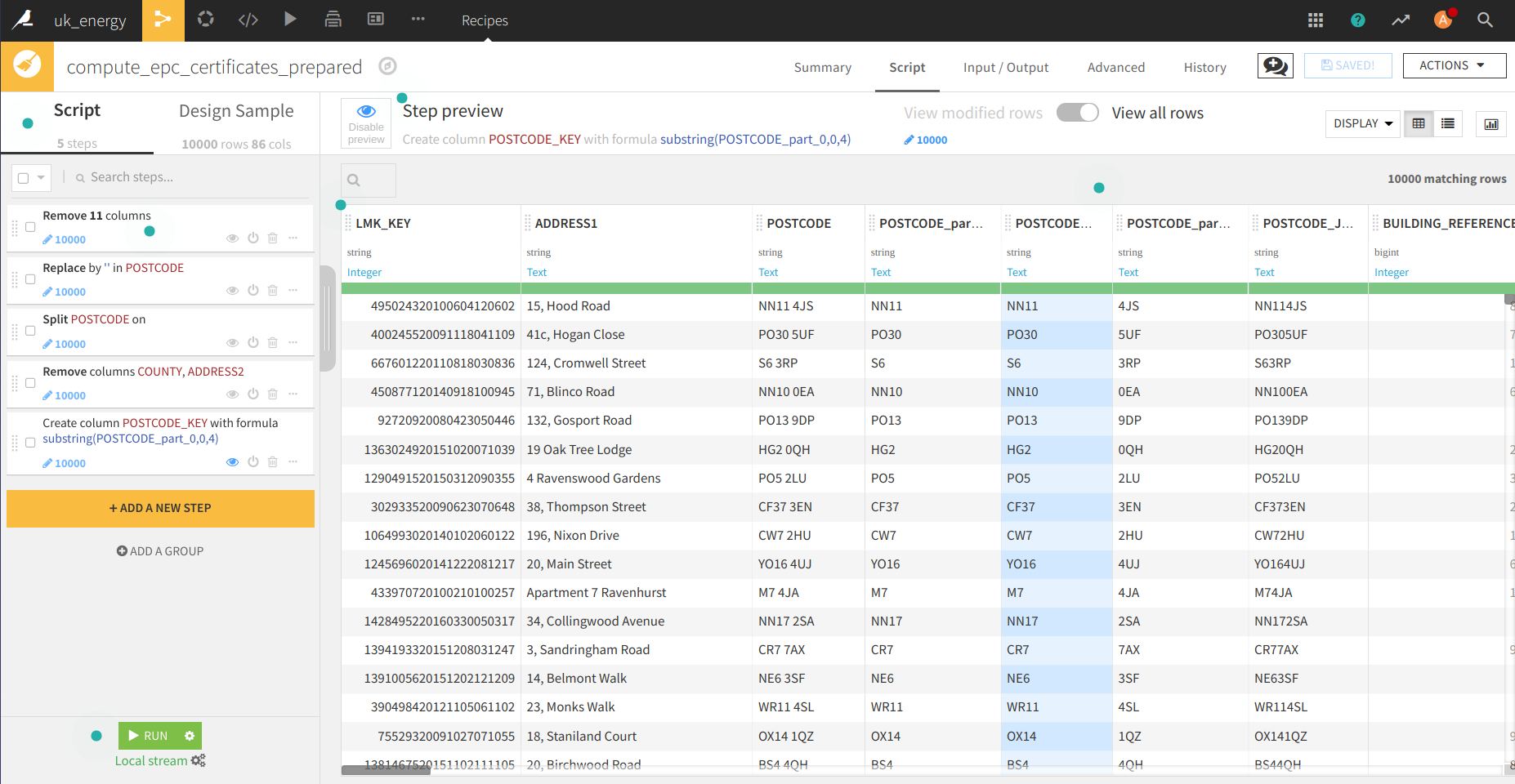Open the Flow icon in top navigation
Image resolution: width=1515 pixels, height=784 pixels.
[163, 20]
